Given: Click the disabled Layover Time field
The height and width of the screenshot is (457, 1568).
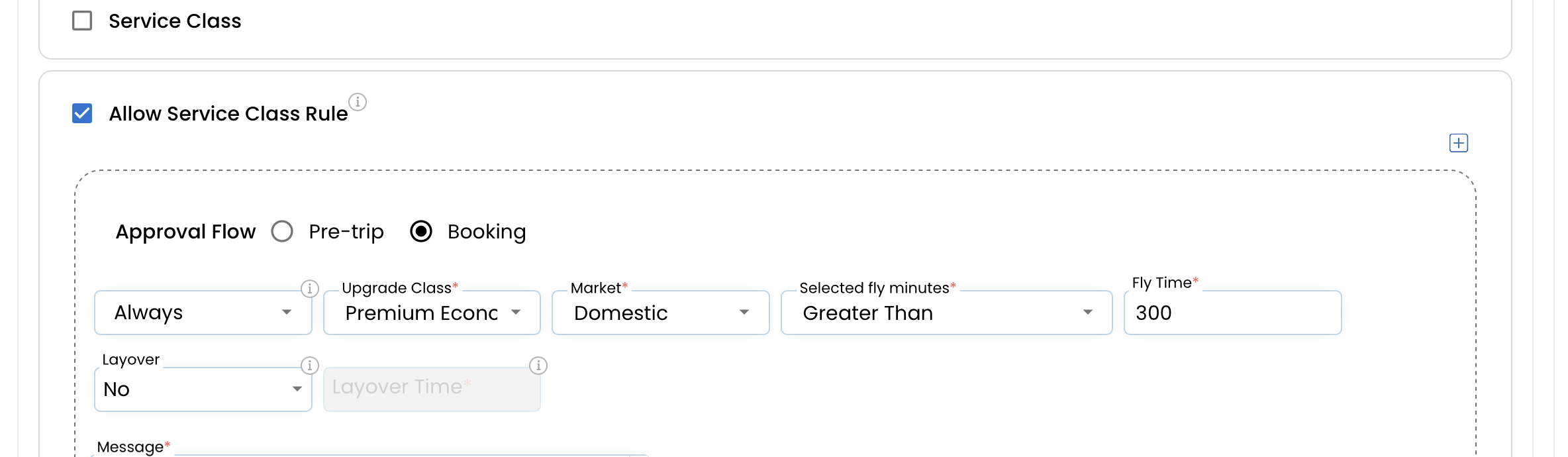Looking at the screenshot, I should pos(432,389).
